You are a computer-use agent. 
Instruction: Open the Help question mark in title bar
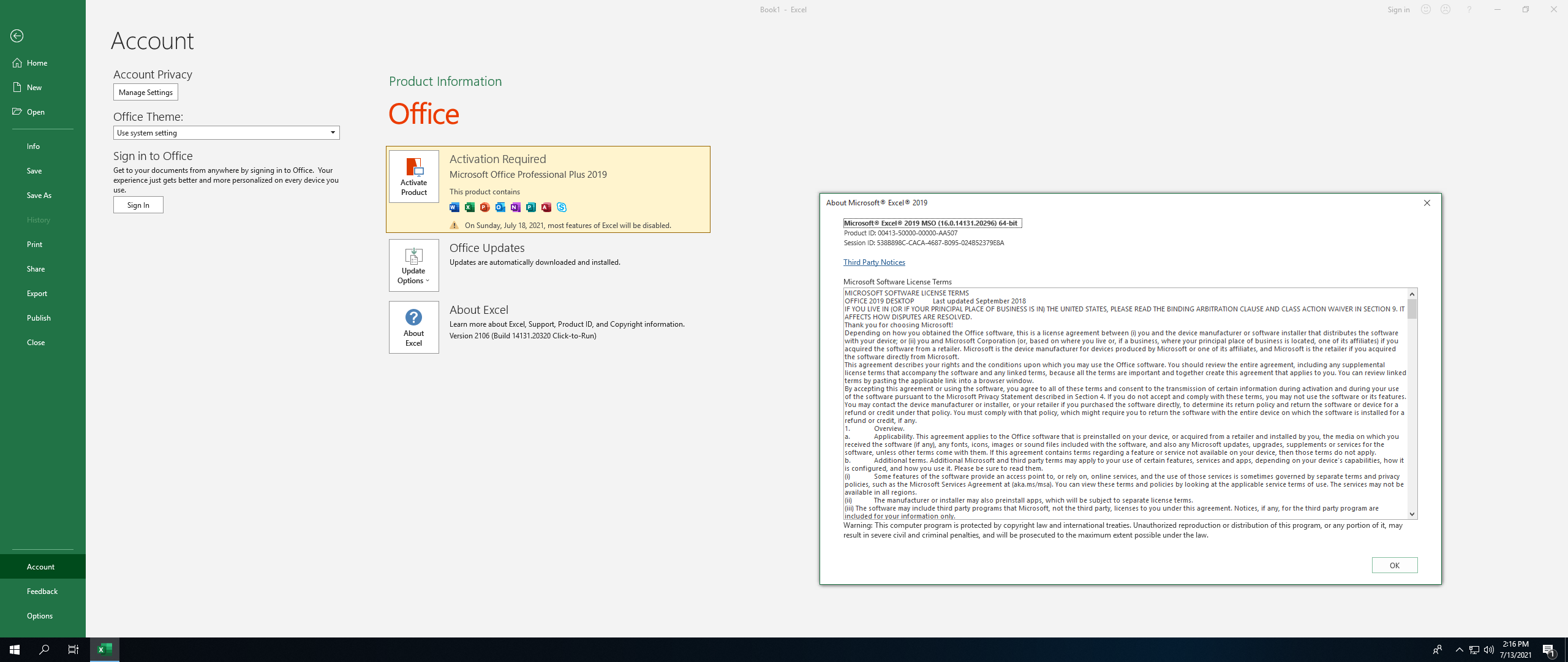(1469, 9)
